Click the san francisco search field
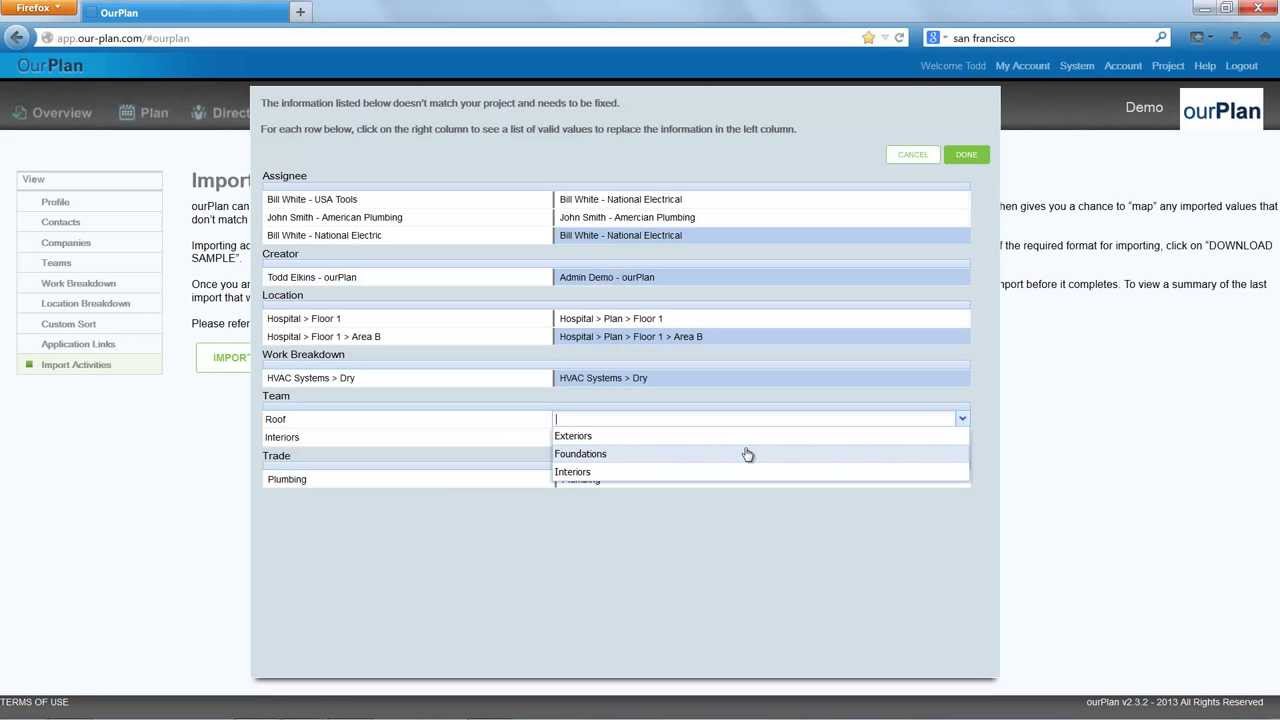The image size is (1280, 720). [x=1050, y=38]
